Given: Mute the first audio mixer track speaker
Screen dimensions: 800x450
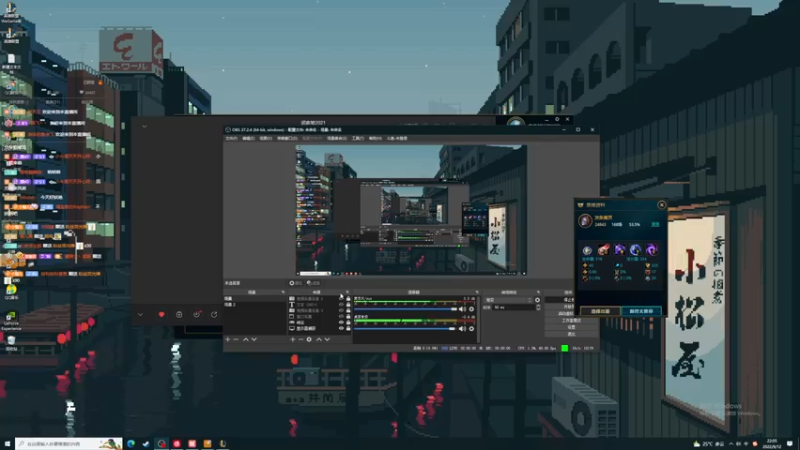Looking at the screenshot, I should [x=462, y=309].
